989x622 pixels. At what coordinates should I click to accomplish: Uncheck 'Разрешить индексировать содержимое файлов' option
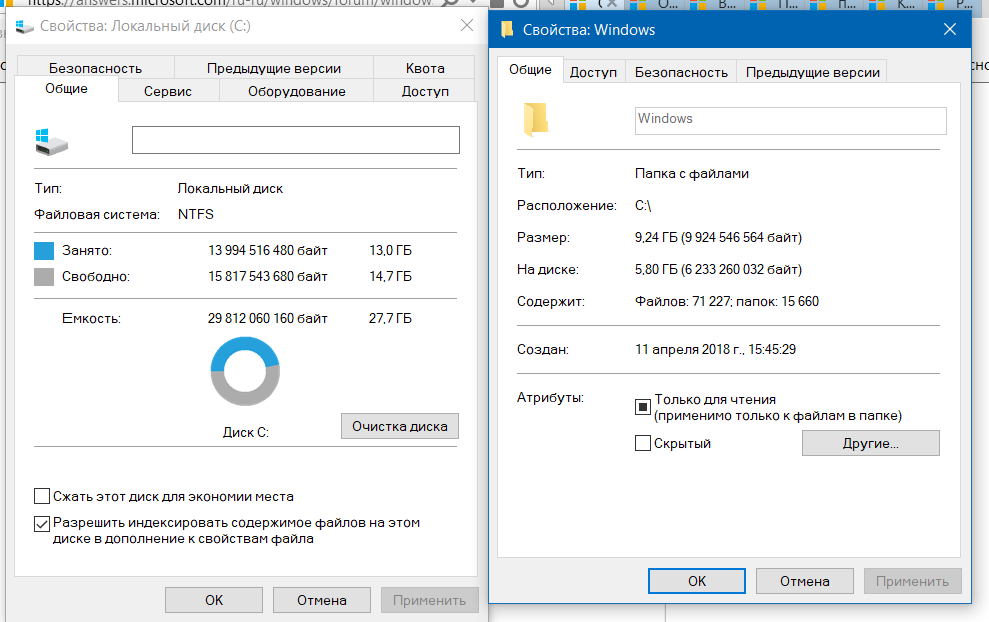(x=42, y=524)
